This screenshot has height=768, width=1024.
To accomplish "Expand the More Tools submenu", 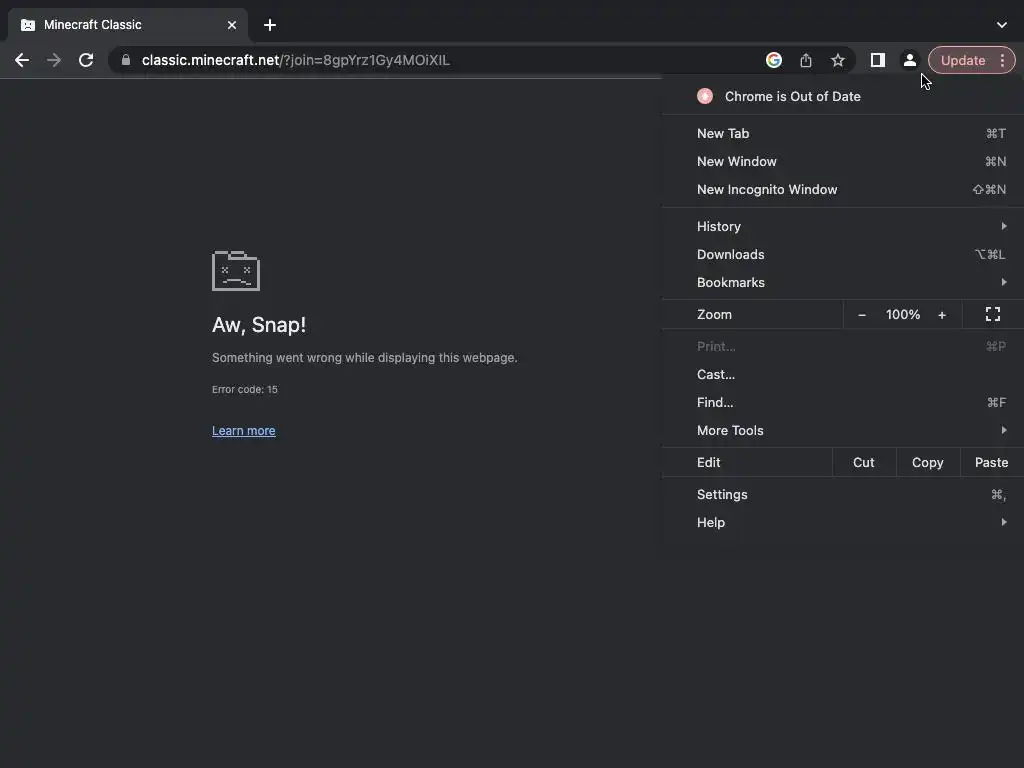I will pos(843,430).
